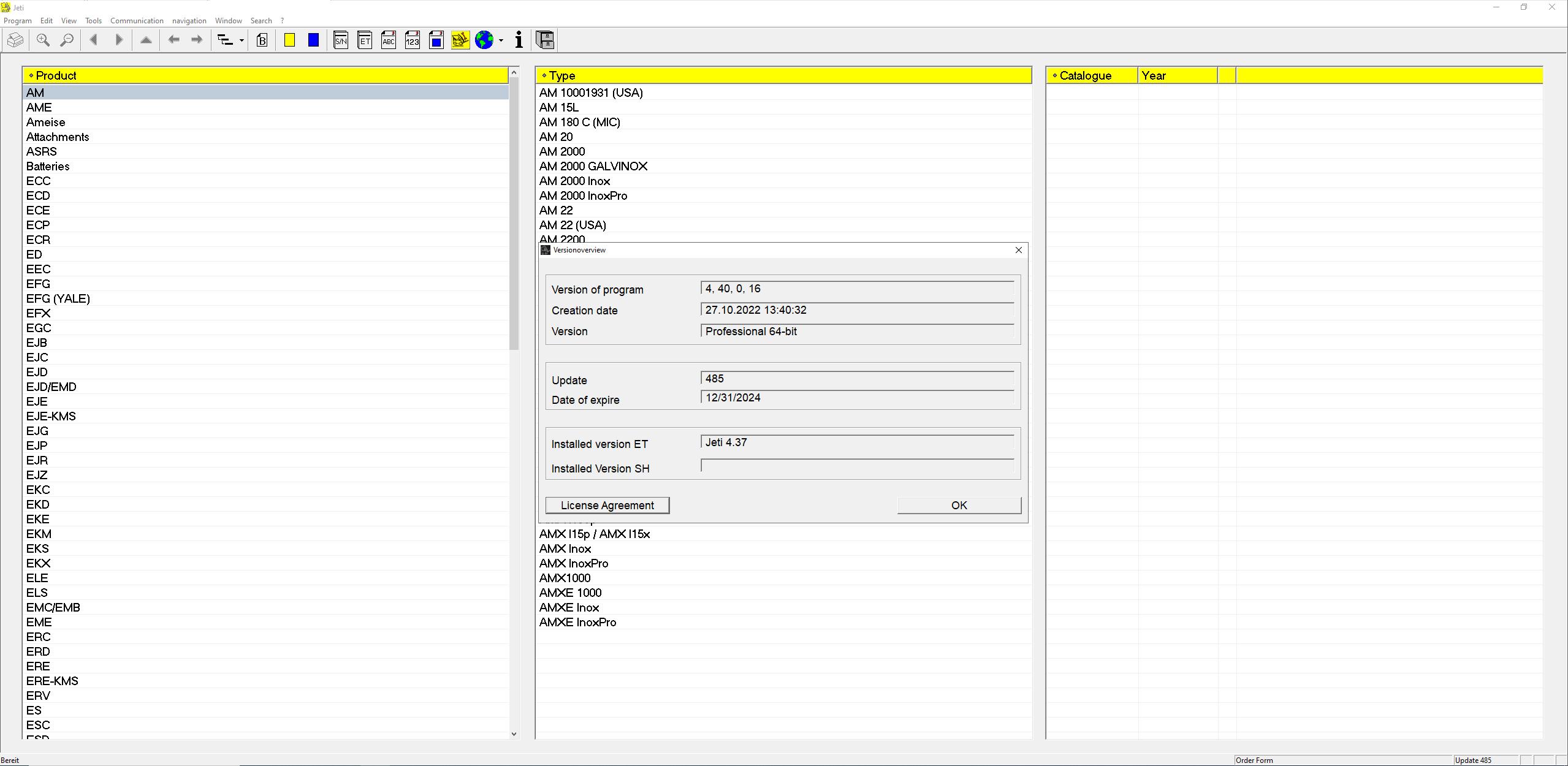Select EJD/EMD in the Product list

(x=265, y=387)
